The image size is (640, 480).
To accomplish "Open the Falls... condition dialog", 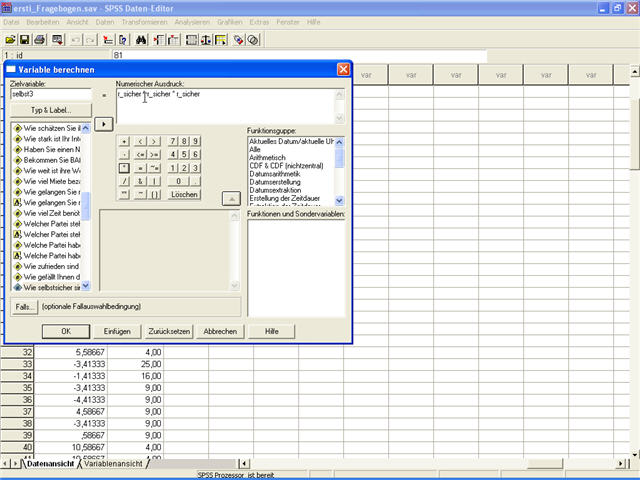I will pos(25,306).
